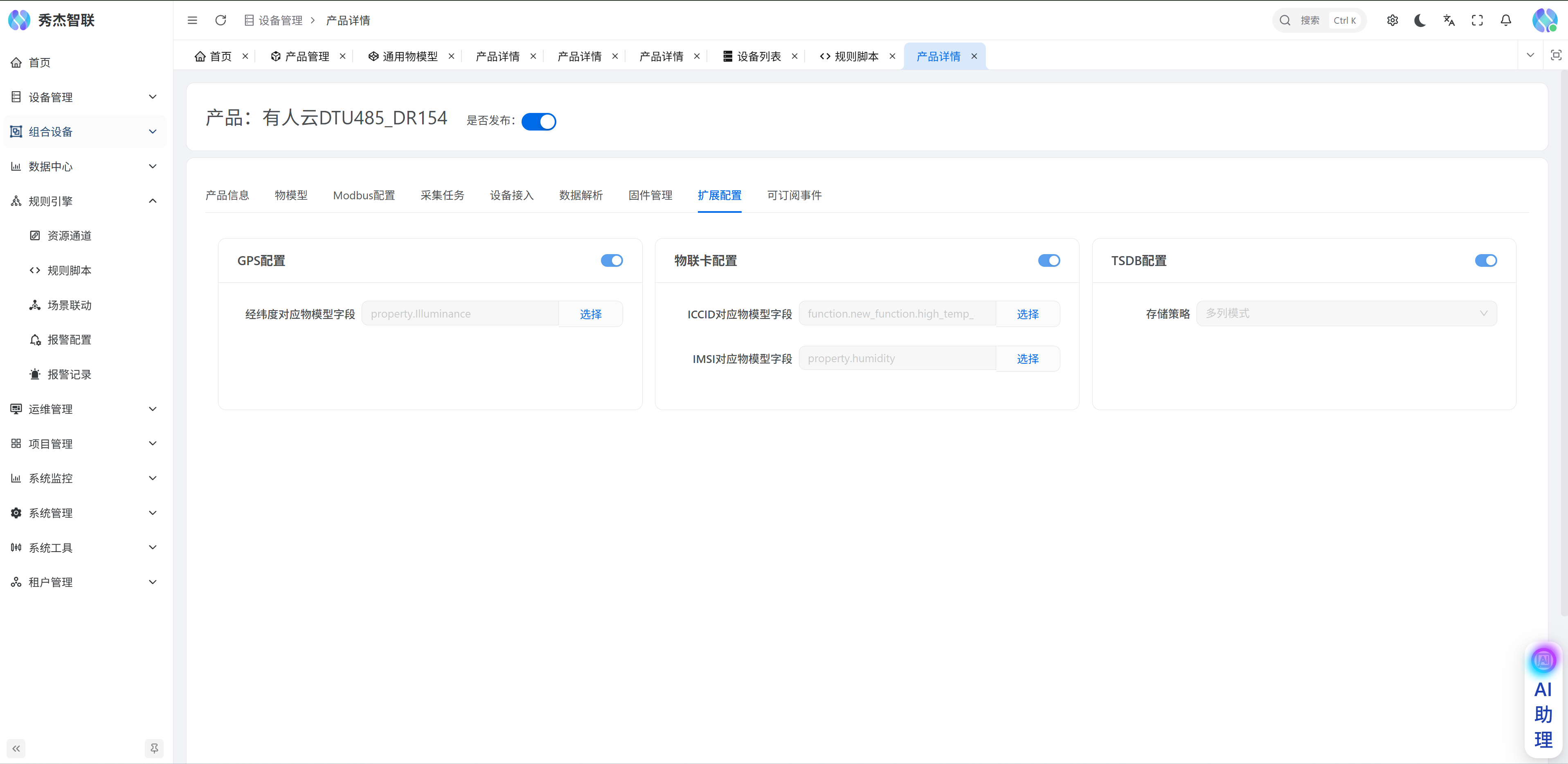Toggle the GPS配置 switch

[612, 261]
